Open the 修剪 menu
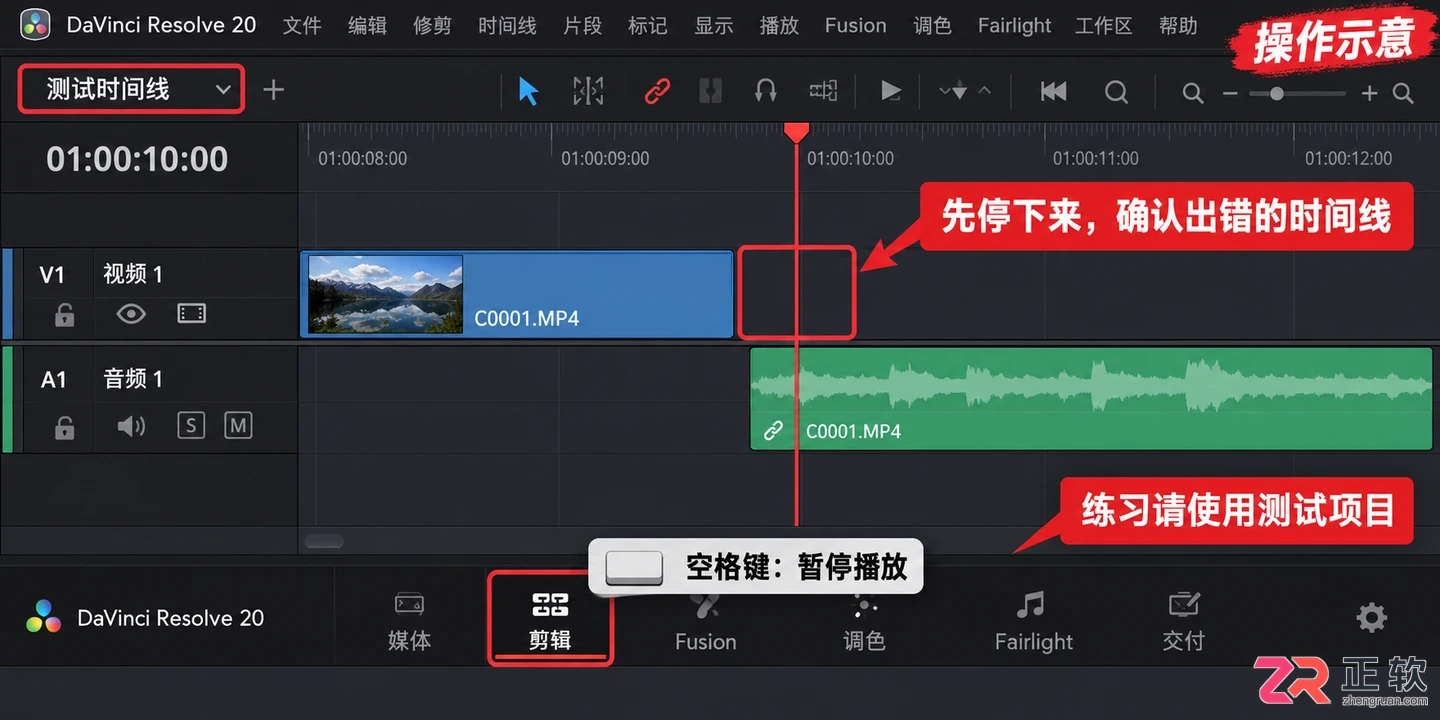 (x=432, y=26)
